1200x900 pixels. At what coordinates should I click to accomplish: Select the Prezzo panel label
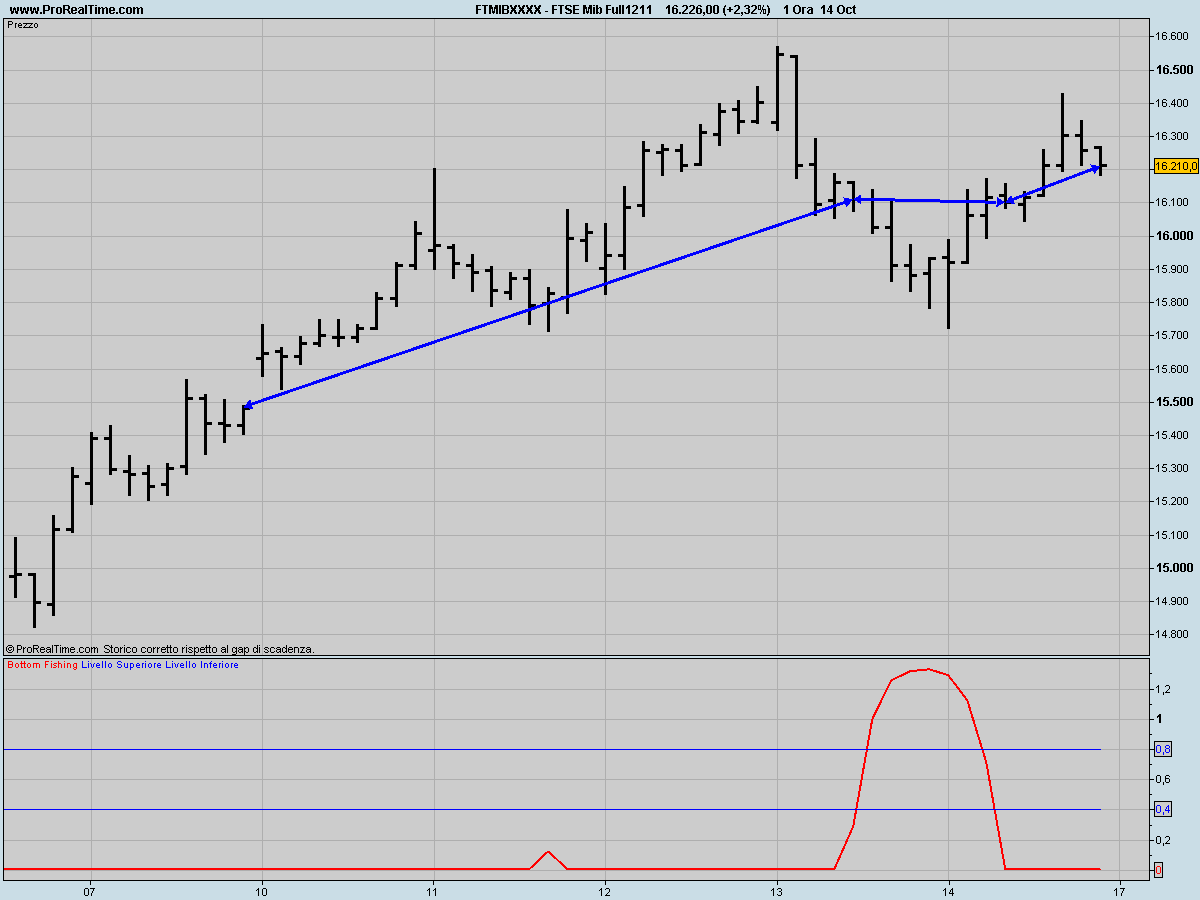tap(22, 24)
